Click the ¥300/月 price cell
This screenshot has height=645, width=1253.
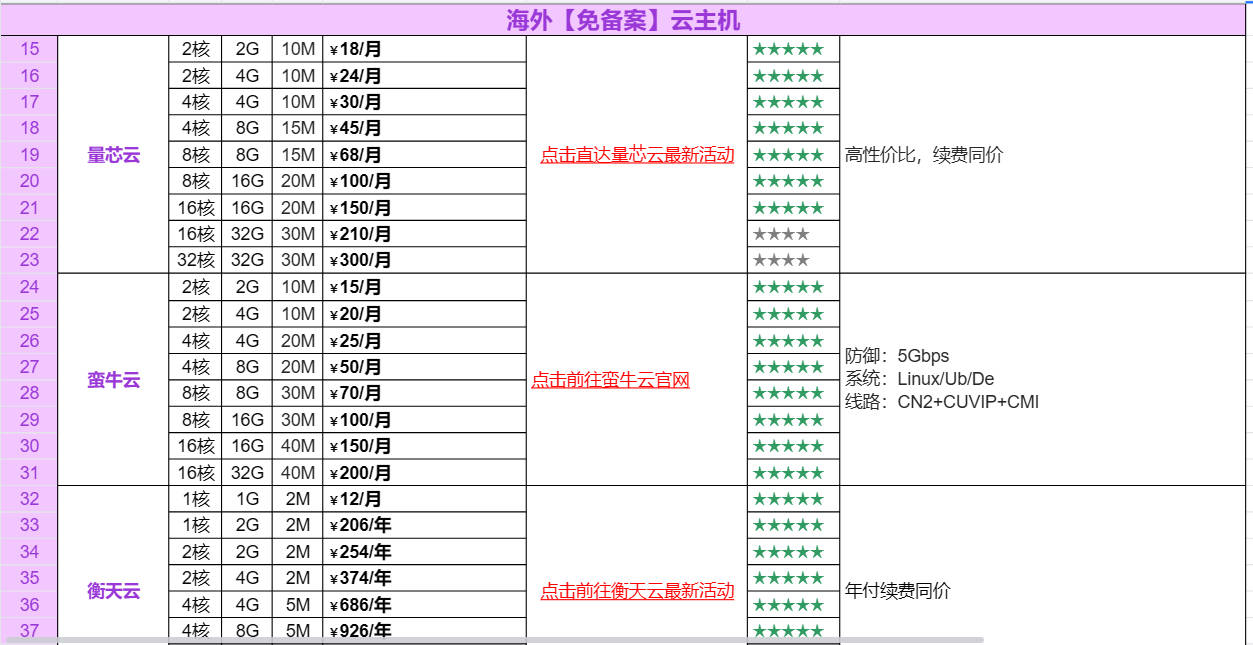tap(424, 260)
